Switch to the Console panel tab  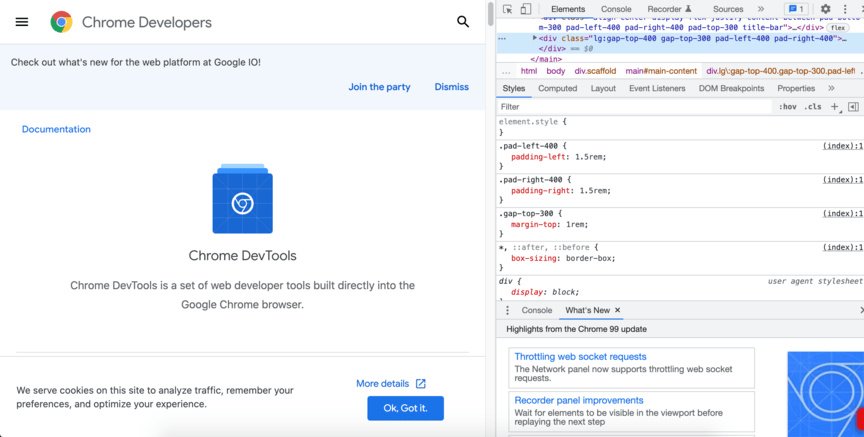click(616, 9)
